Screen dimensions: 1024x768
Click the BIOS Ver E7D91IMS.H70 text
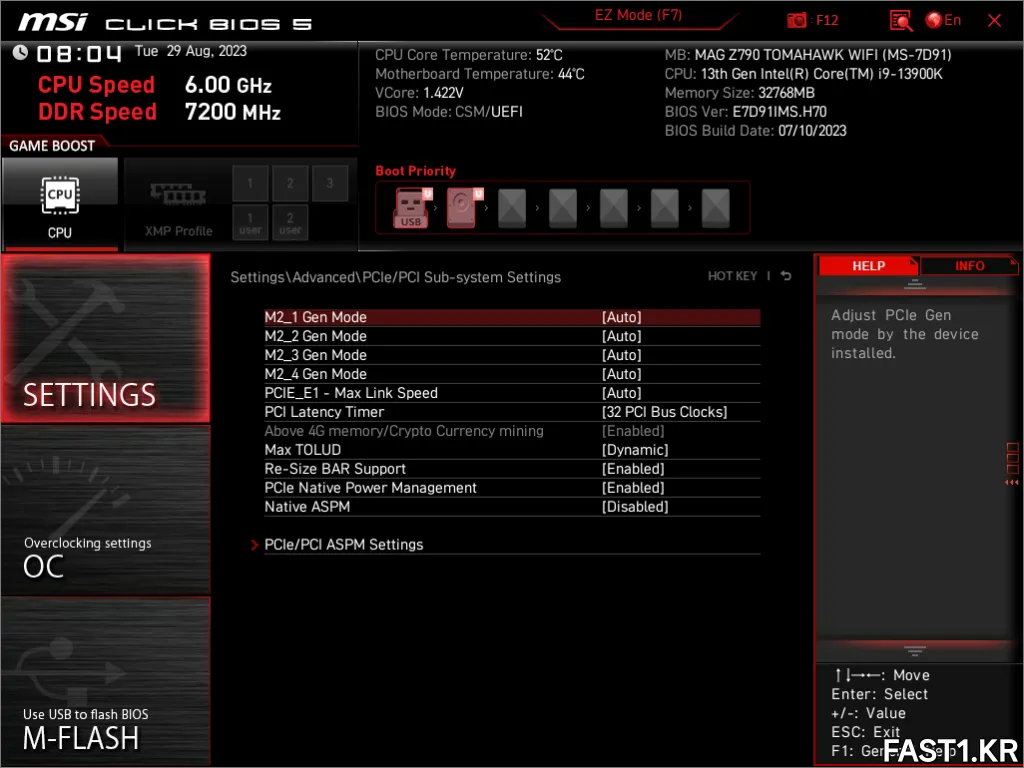746,112
